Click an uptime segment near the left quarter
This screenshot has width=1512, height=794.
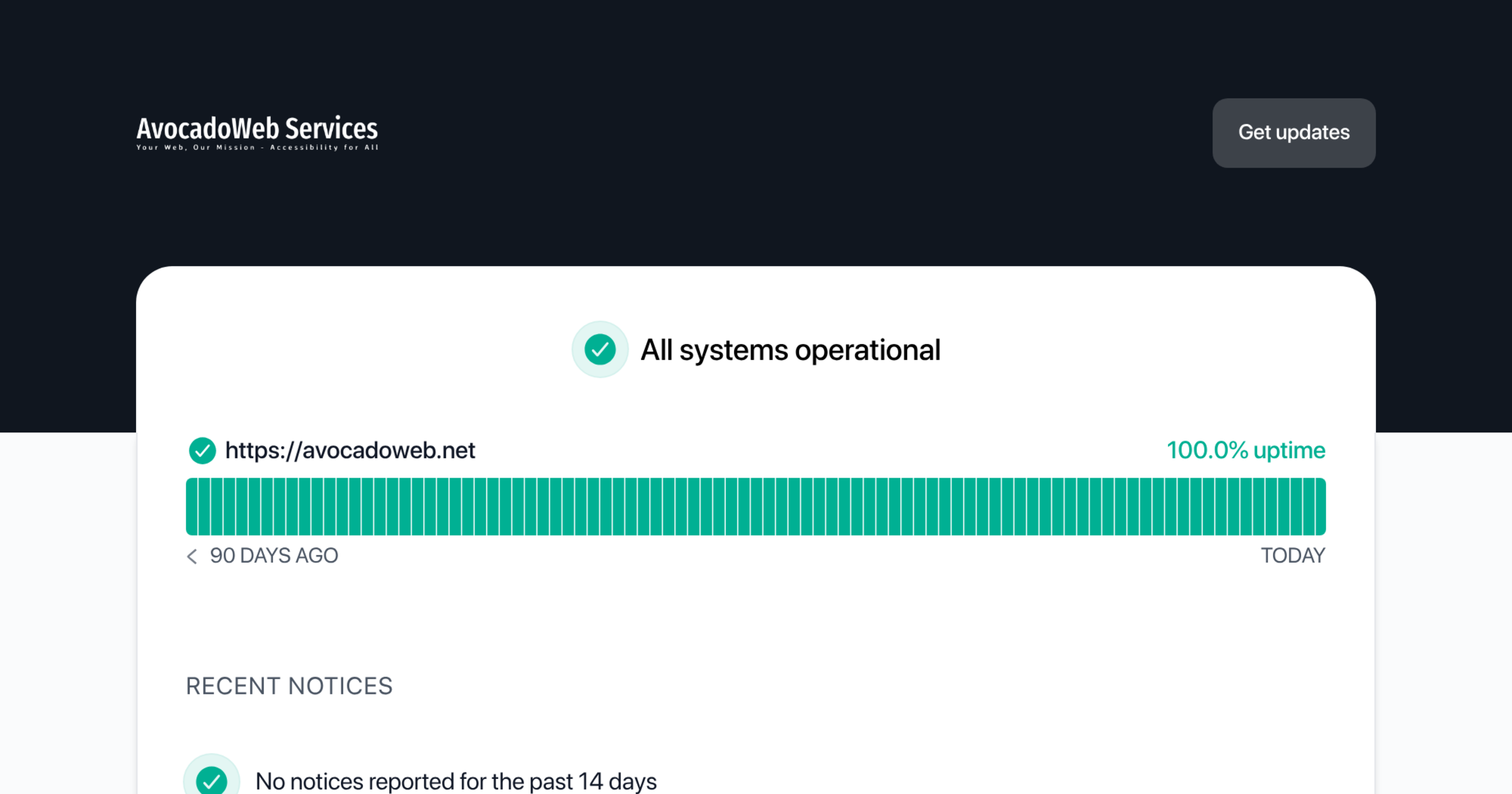467,507
